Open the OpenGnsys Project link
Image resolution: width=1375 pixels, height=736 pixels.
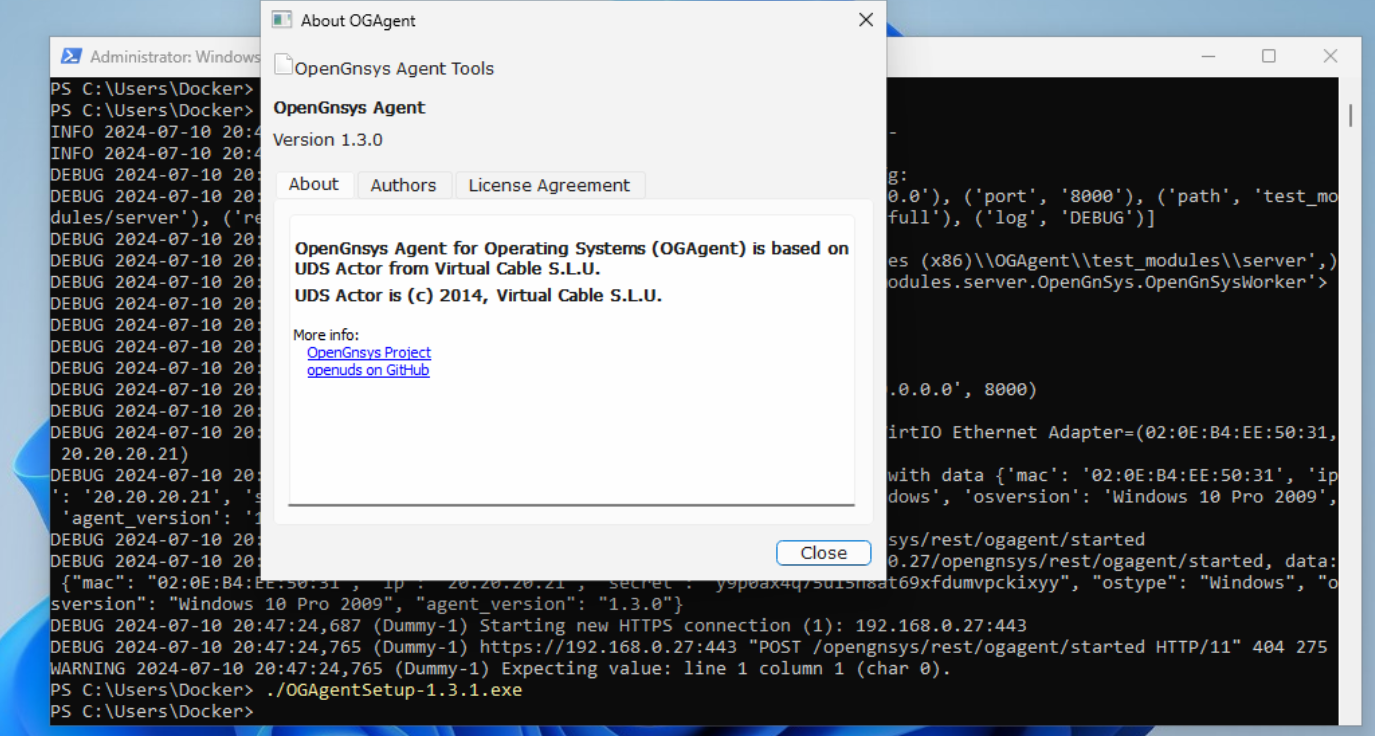[x=369, y=352]
